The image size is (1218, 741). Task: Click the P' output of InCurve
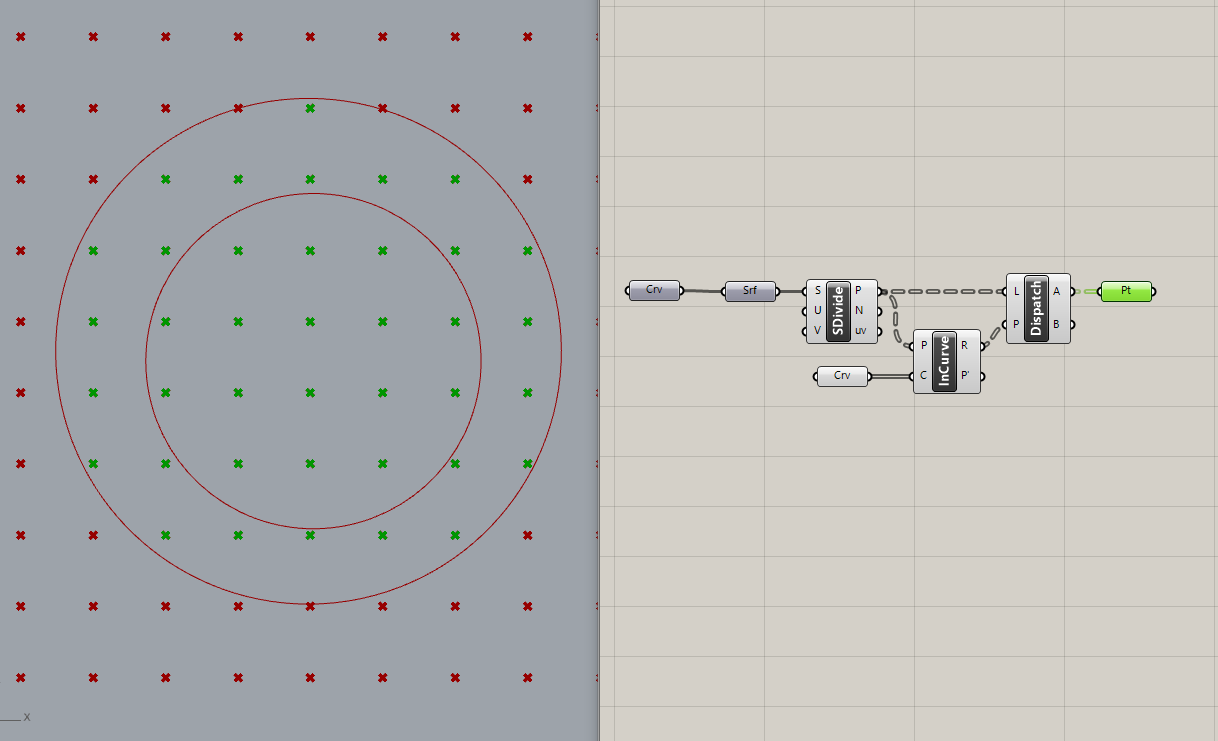(965, 376)
